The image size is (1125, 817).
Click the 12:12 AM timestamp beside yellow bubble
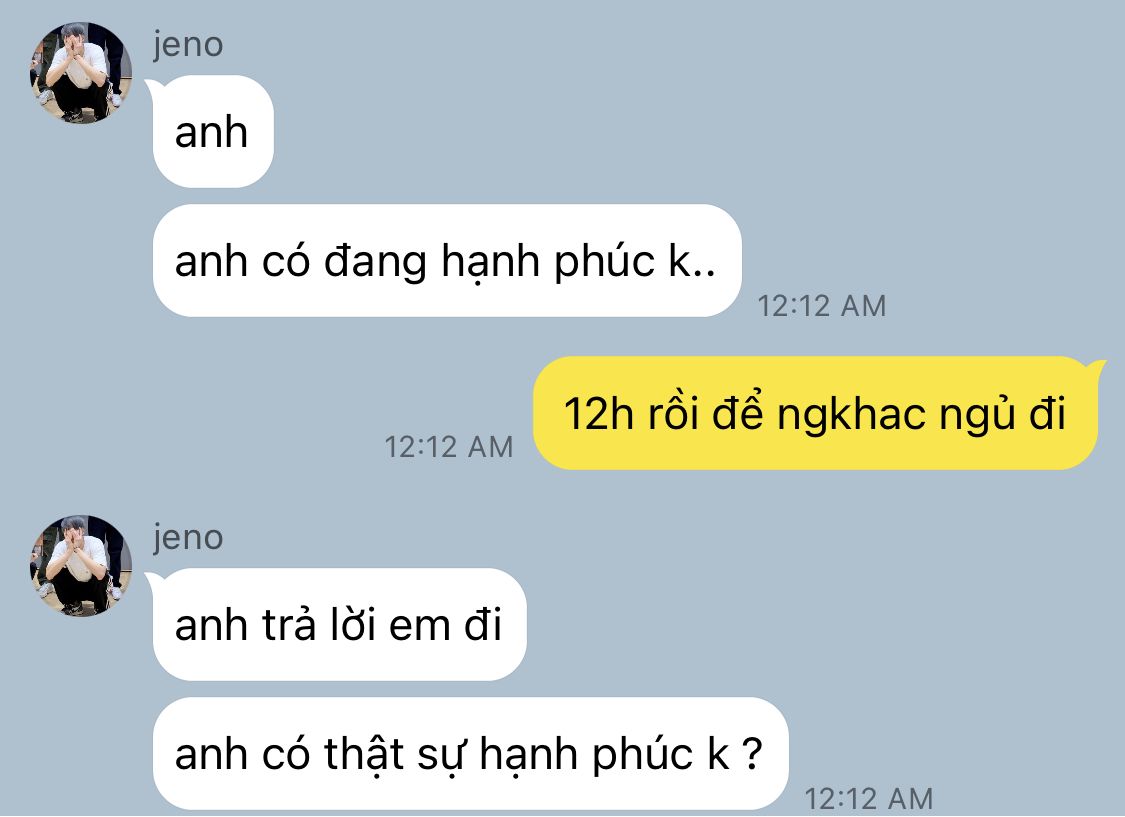click(449, 447)
